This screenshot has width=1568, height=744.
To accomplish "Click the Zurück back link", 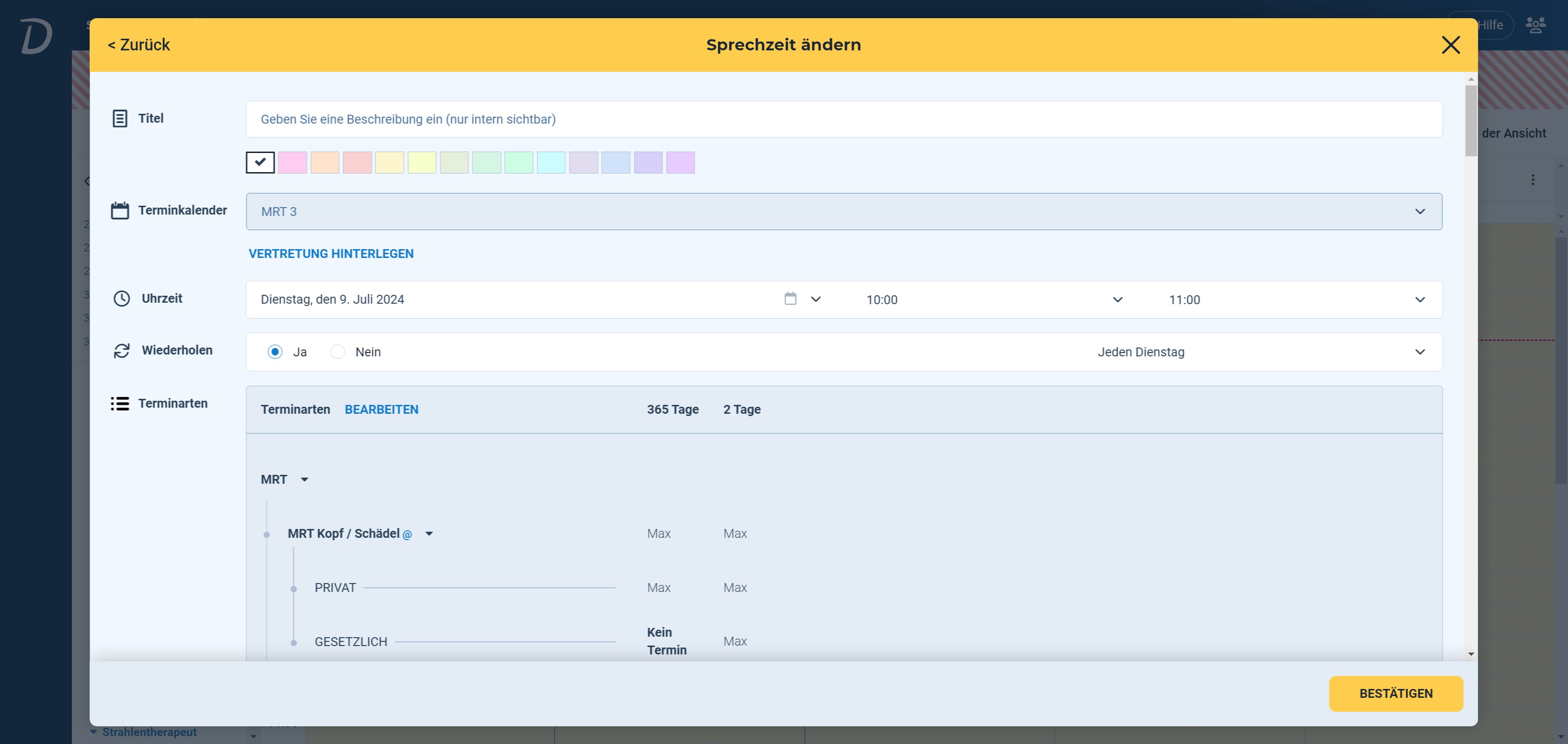I will click(x=139, y=45).
